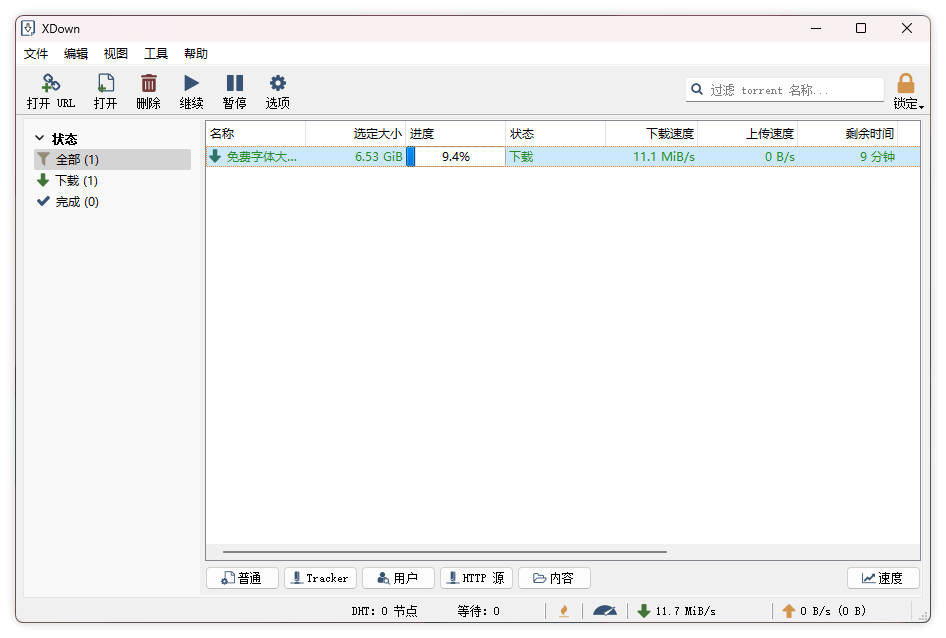Click the 6.53 GiB size cell
The width and height of the screenshot is (946, 638).
click(378, 156)
